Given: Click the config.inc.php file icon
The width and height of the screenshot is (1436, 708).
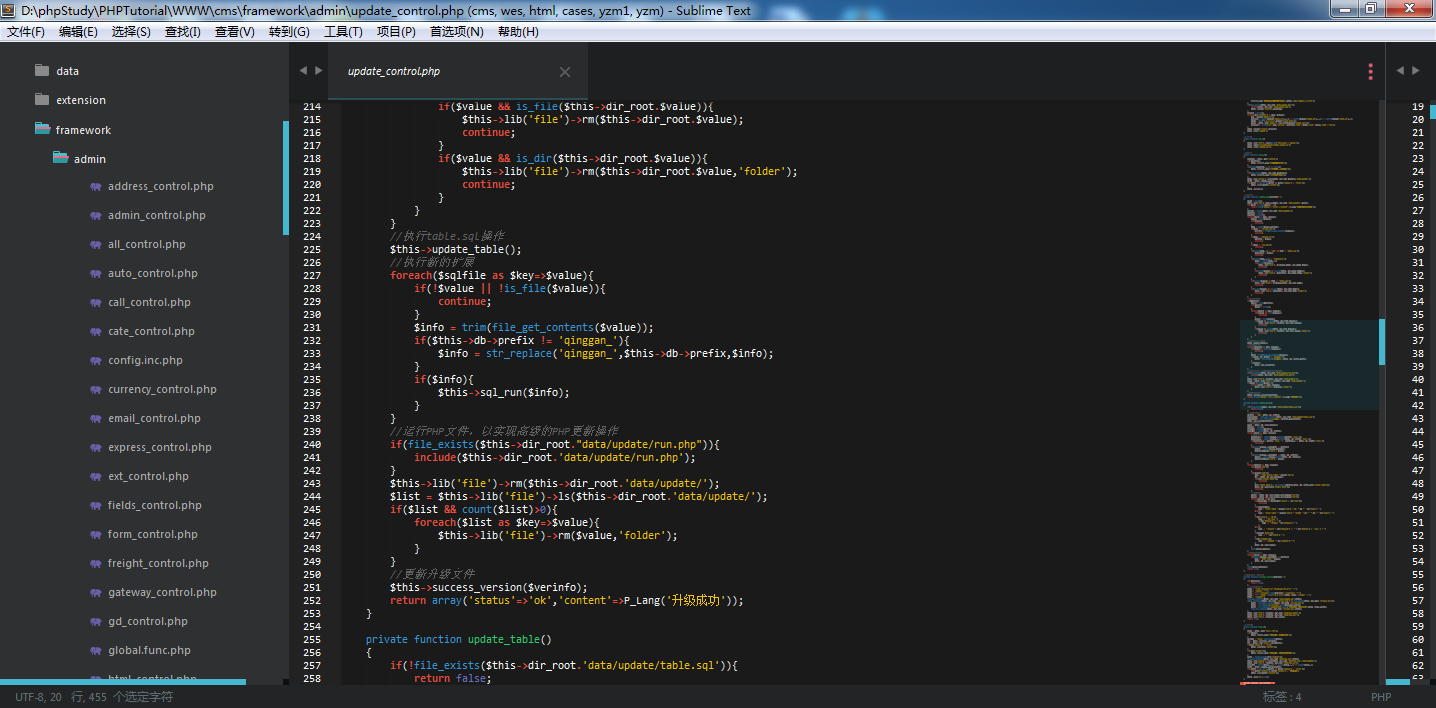Looking at the screenshot, I should 96,361.
